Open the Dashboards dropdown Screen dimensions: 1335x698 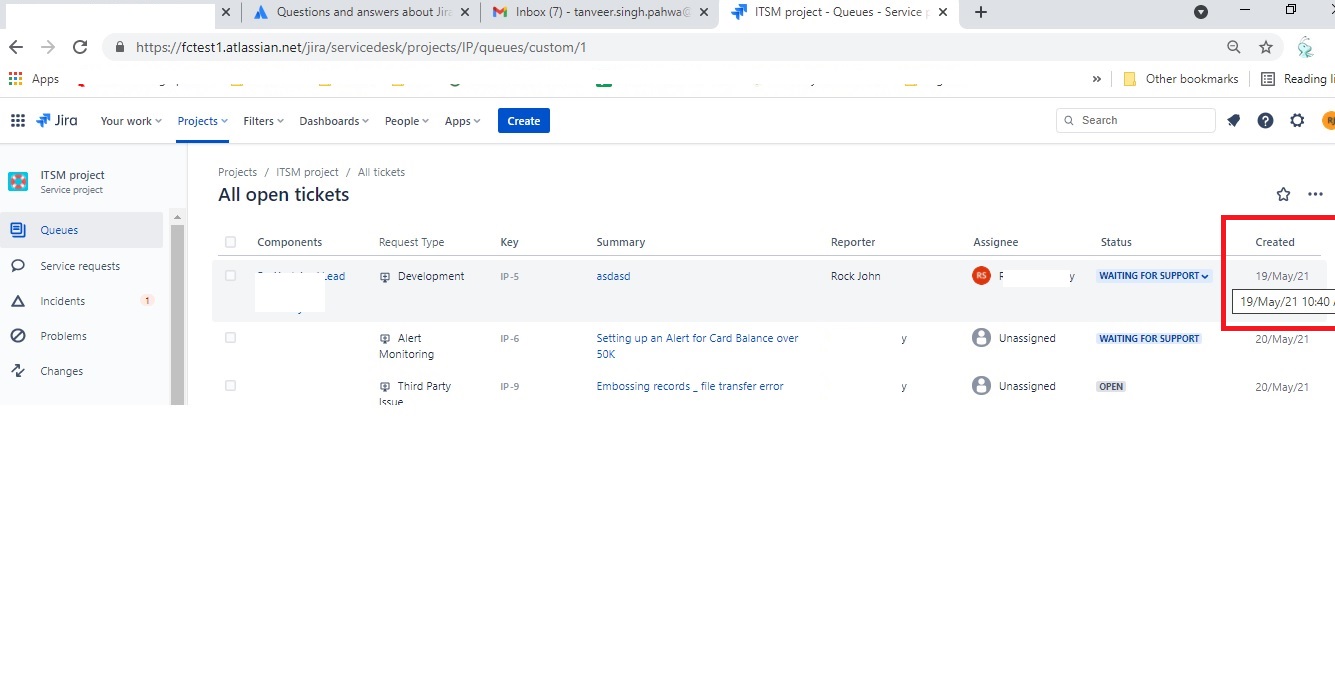coord(334,121)
